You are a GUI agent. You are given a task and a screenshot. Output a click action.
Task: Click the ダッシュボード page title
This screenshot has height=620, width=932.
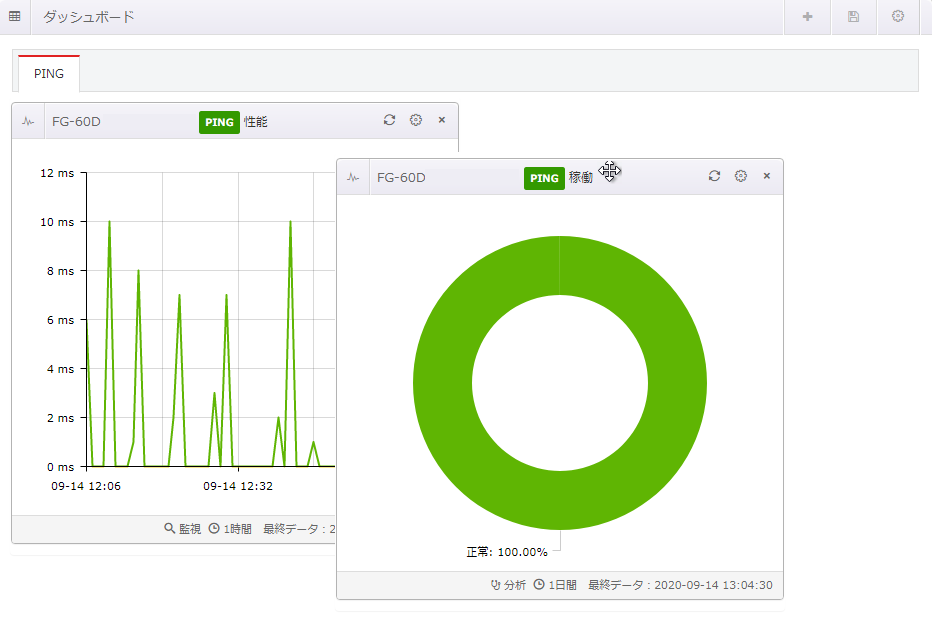(89, 17)
